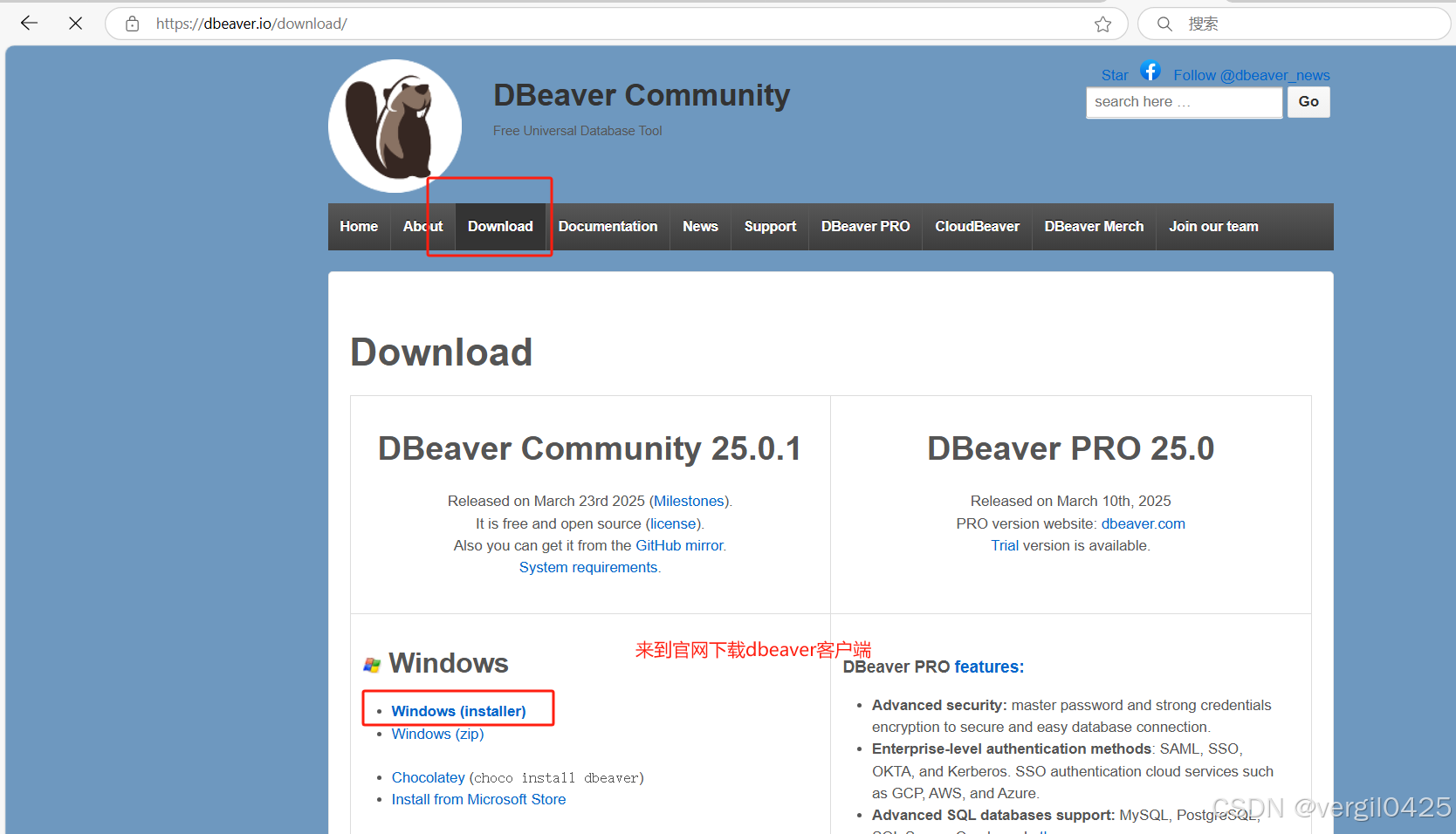The width and height of the screenshot is (1456, 834).
Task: Go back with the browser back arrow
Action: [x=29, y=24]
